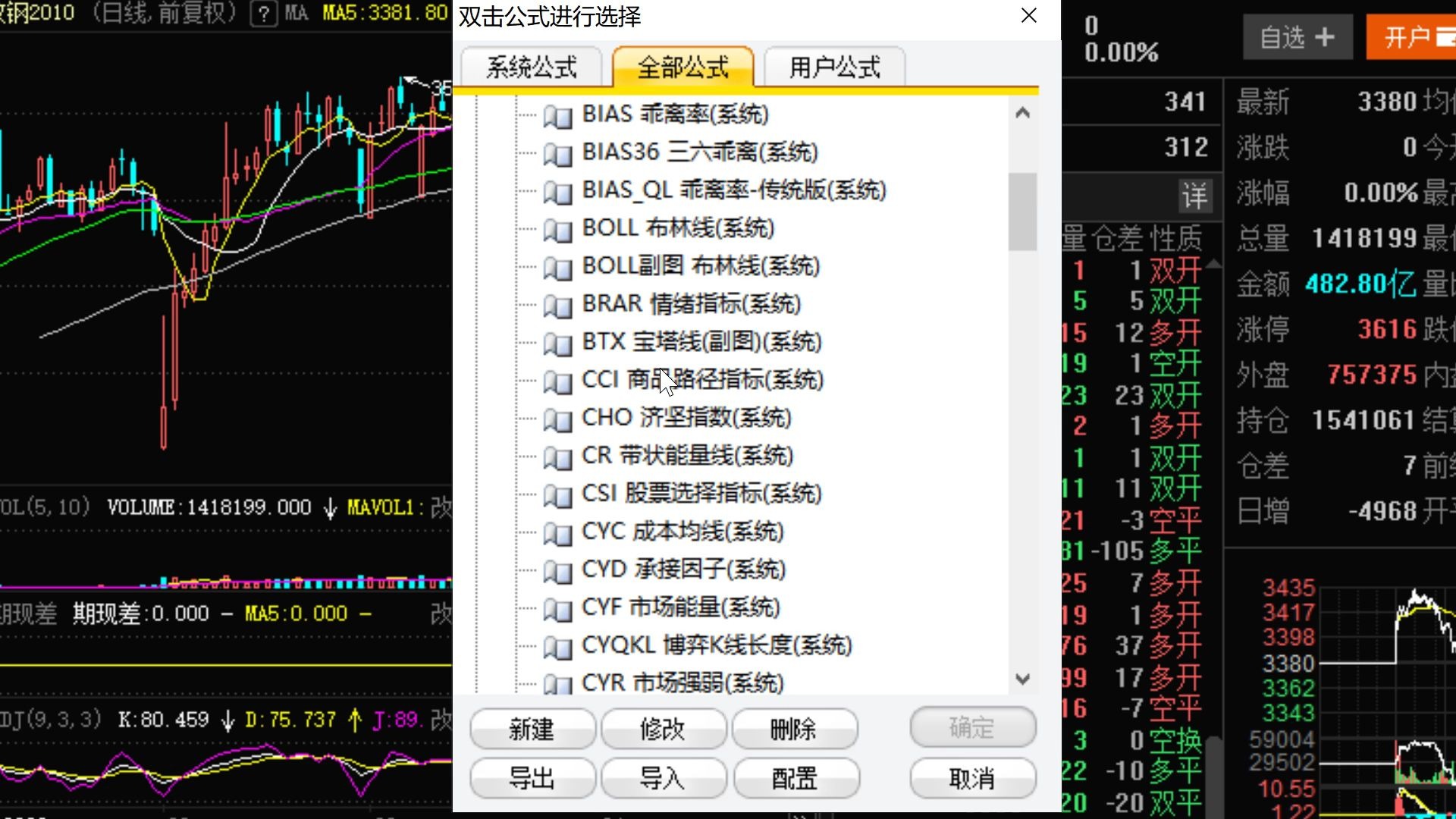Screen dimensions: 1456x819
Task: Select BIAS 乖离率(系统) formula
Action: (675, 115)
